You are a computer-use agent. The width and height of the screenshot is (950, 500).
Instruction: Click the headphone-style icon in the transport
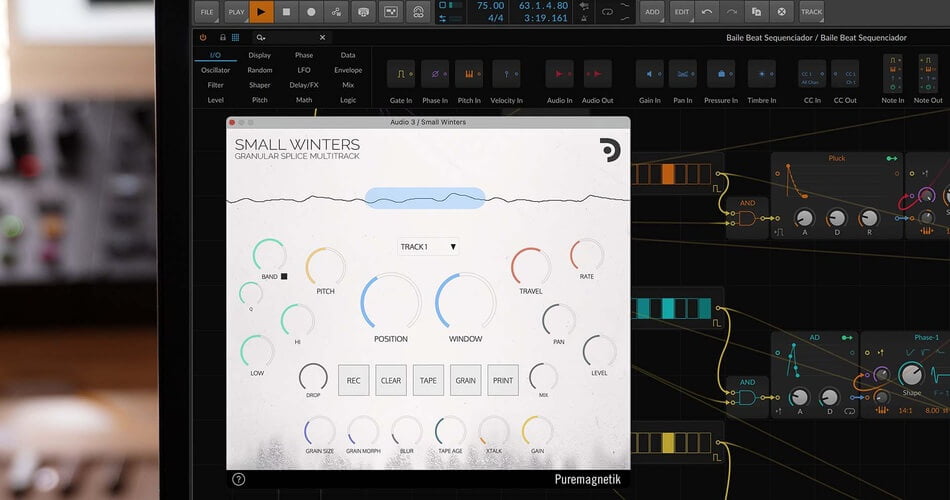[418, 12]
